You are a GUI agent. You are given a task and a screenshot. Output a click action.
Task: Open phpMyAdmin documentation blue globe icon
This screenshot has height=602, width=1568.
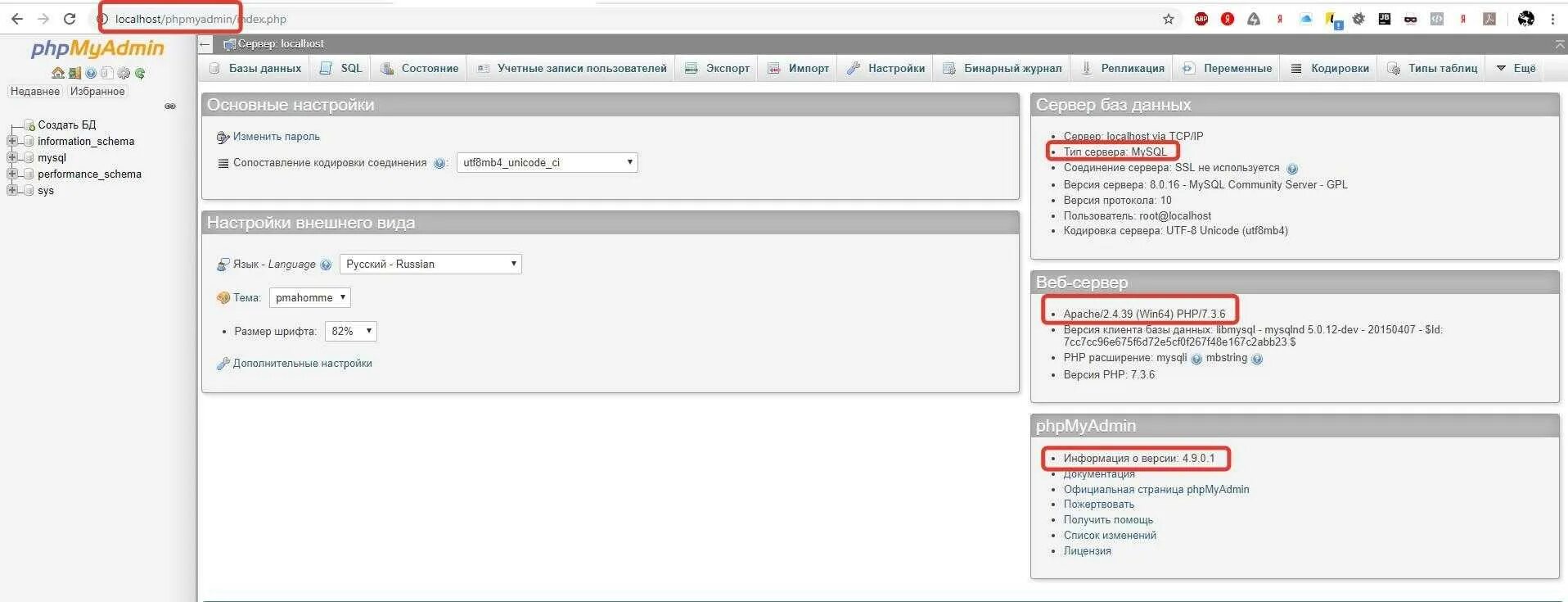click(x=91, y=73)
